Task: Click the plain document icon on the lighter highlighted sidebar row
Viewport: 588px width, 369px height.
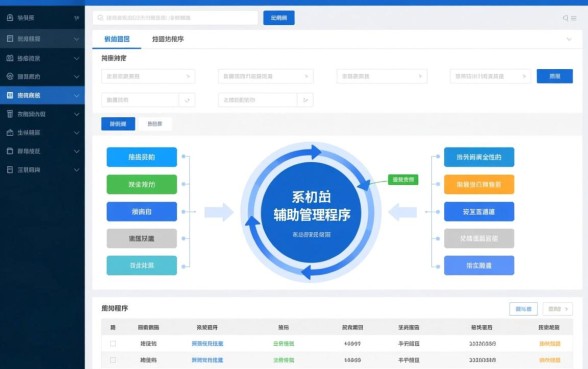Action: (x=10, y=39)
